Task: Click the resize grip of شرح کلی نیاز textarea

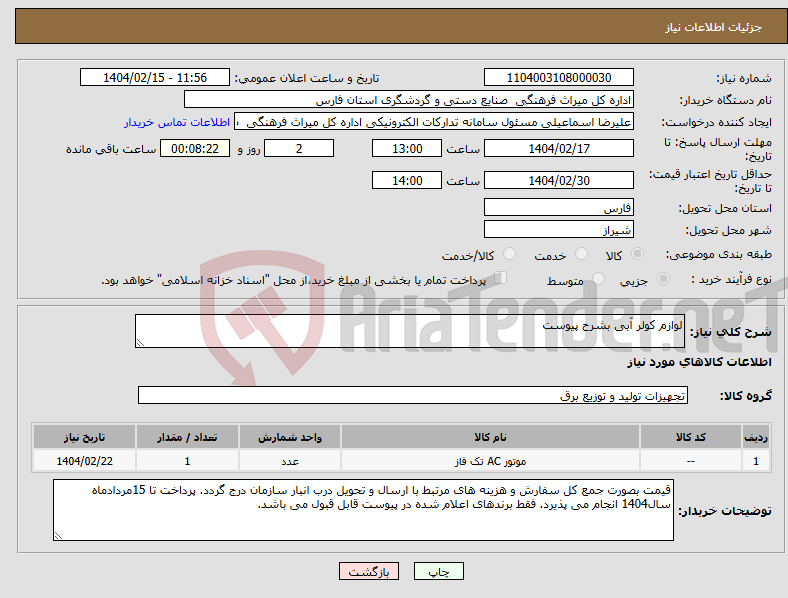Action: click(140, 343)
